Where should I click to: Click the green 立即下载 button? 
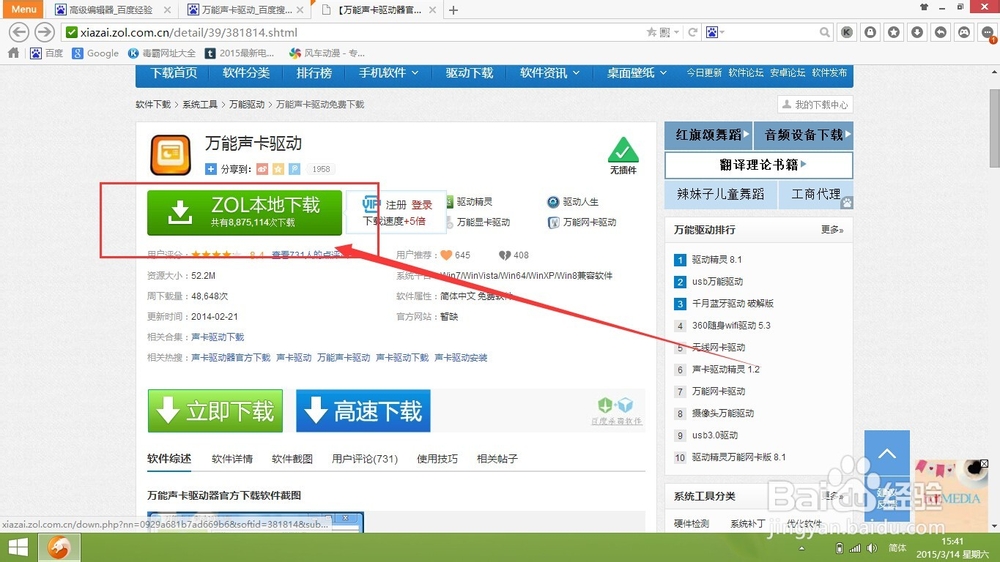215,411
